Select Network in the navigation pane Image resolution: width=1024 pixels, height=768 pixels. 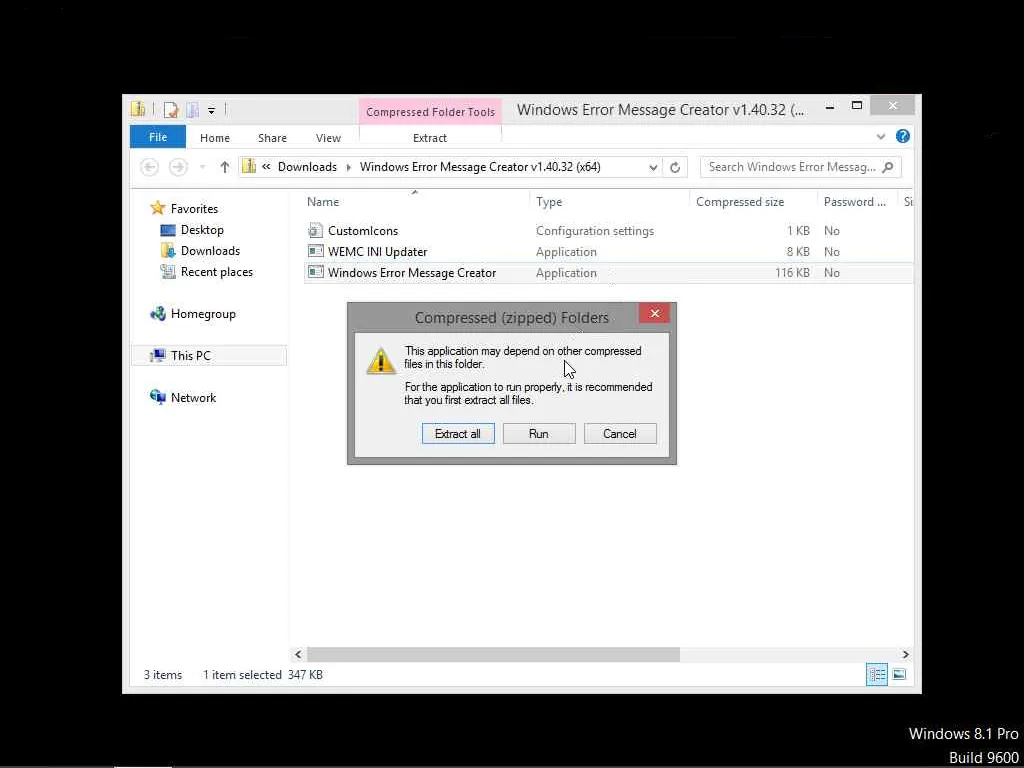pyautogui.click(x=193, y=397)
